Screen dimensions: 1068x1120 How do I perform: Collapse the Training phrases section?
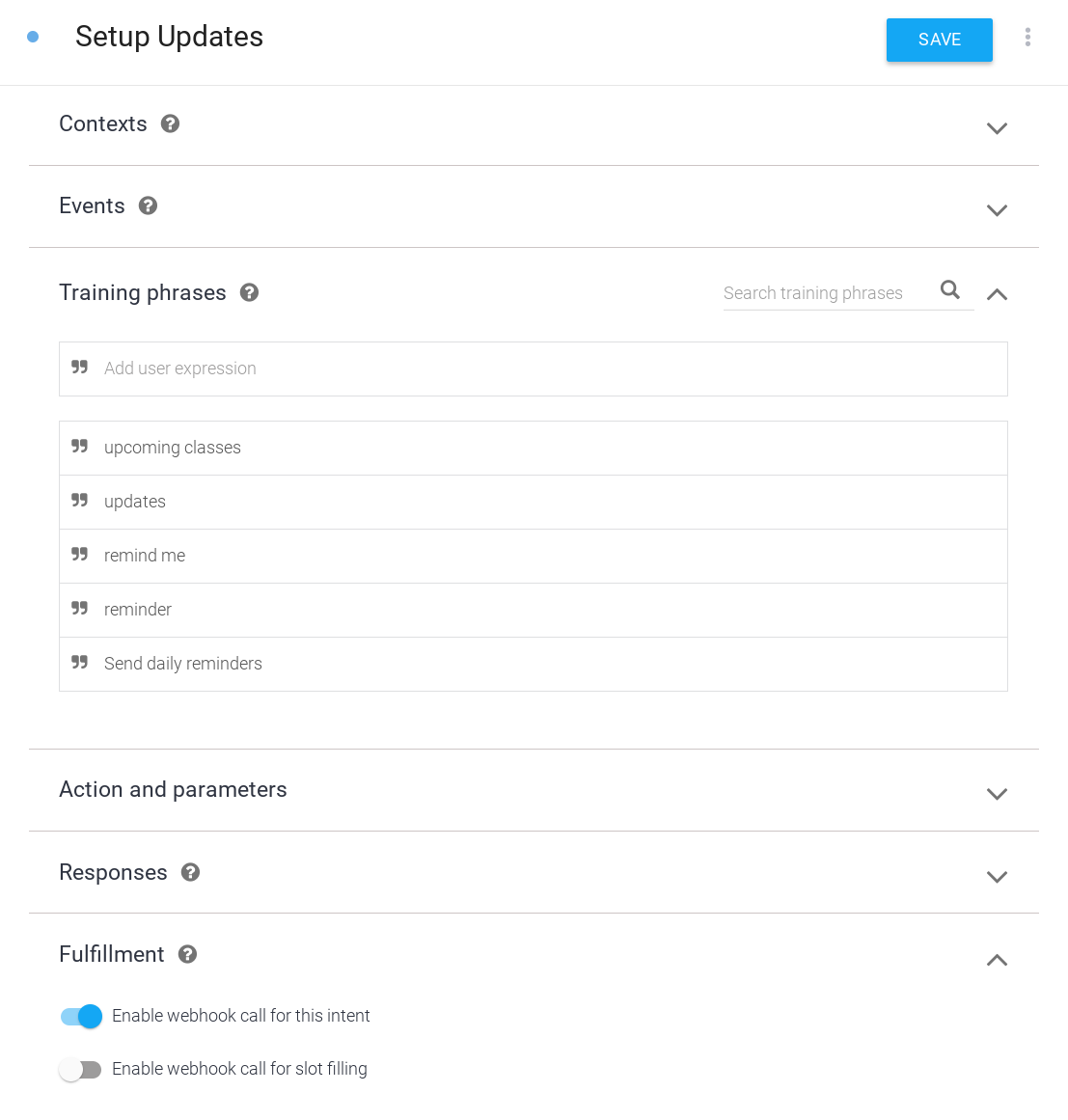pyautogui.click(x=997, y=294)
